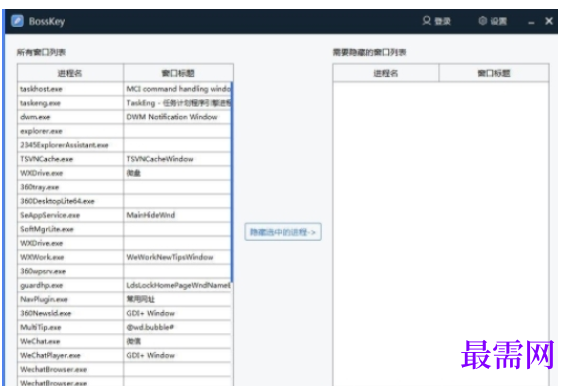Select the 360DesktopLite64.exe process
Image resolution: width=573 pixels, height=386 pixels.
70,201
